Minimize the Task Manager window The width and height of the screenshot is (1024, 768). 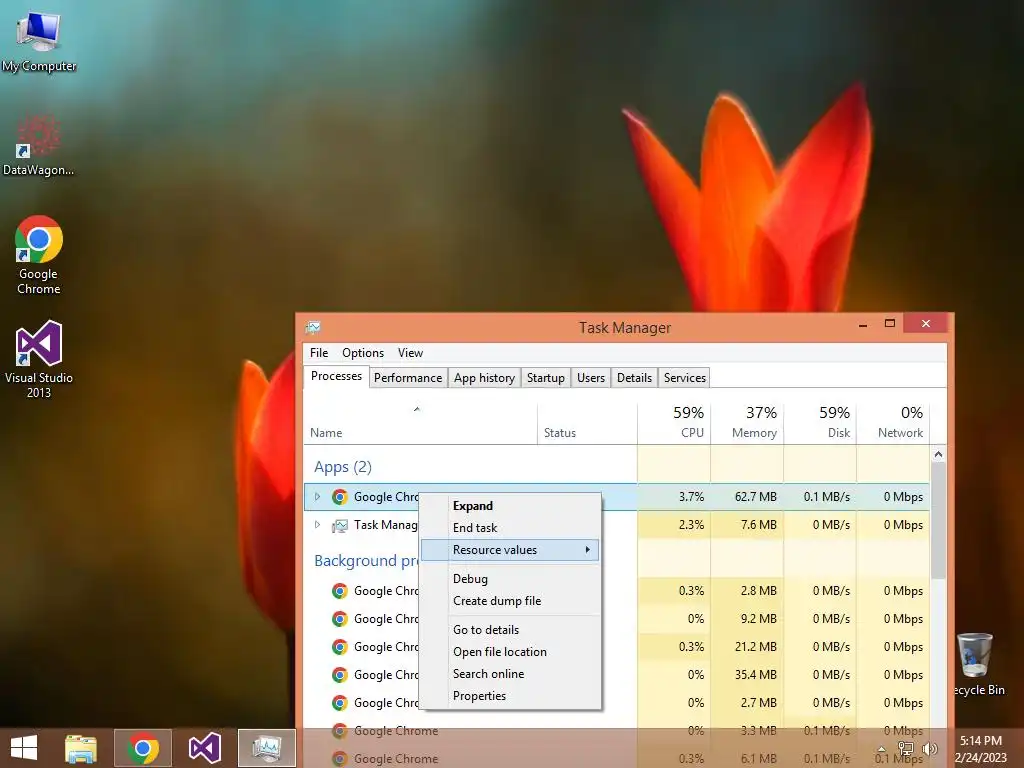pos(863,324)
